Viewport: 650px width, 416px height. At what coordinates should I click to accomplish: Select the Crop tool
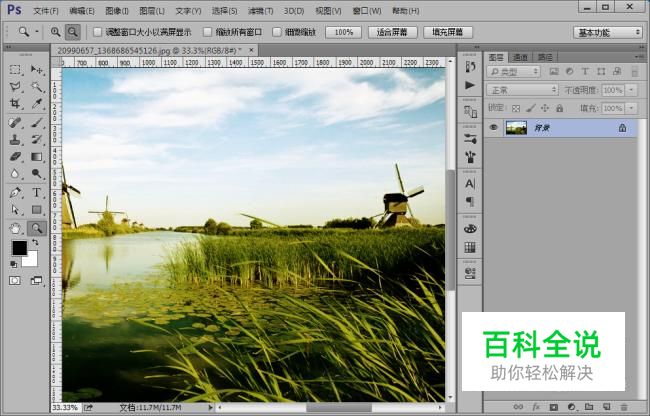coord(15,104)
